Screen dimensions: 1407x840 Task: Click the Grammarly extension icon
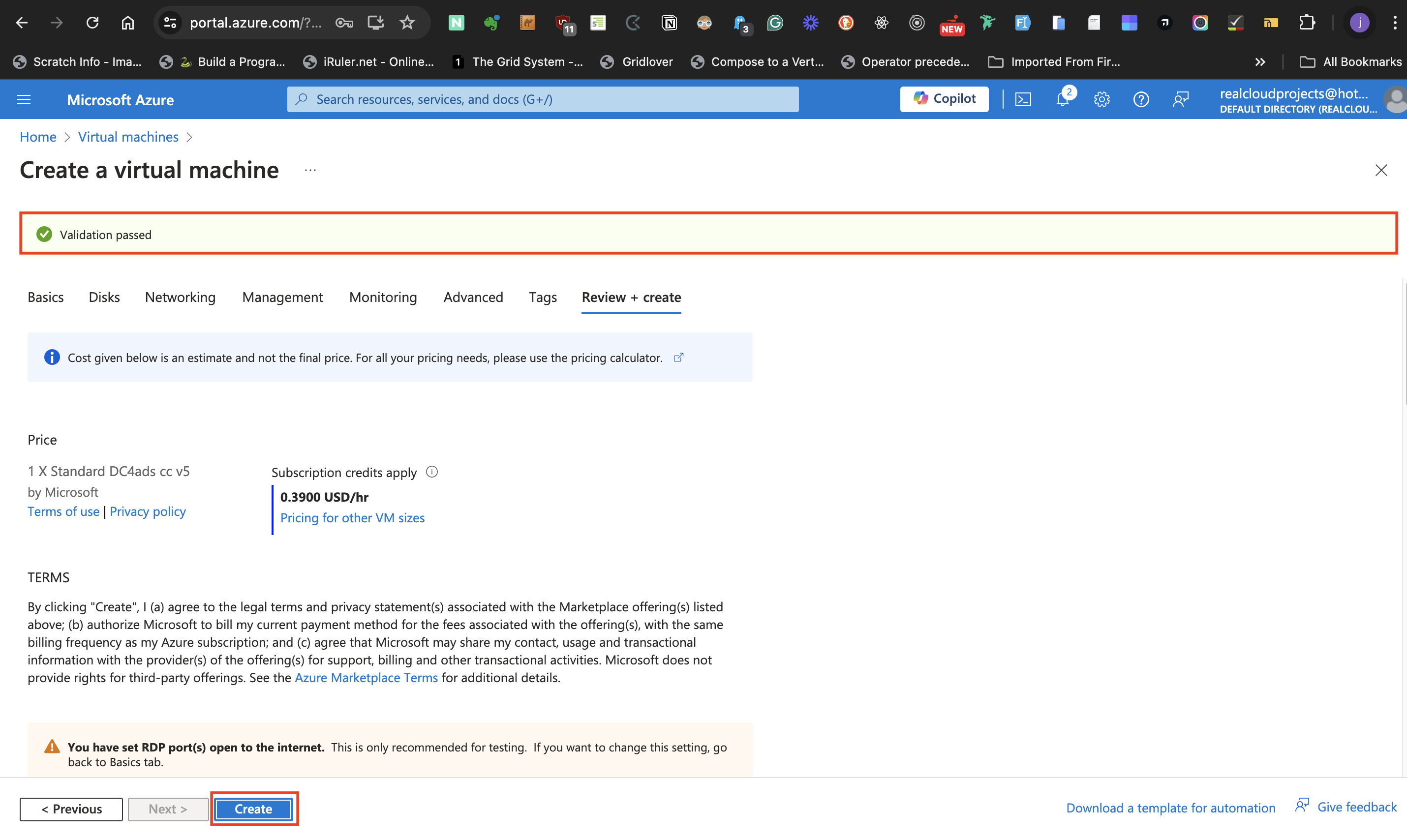774,23
